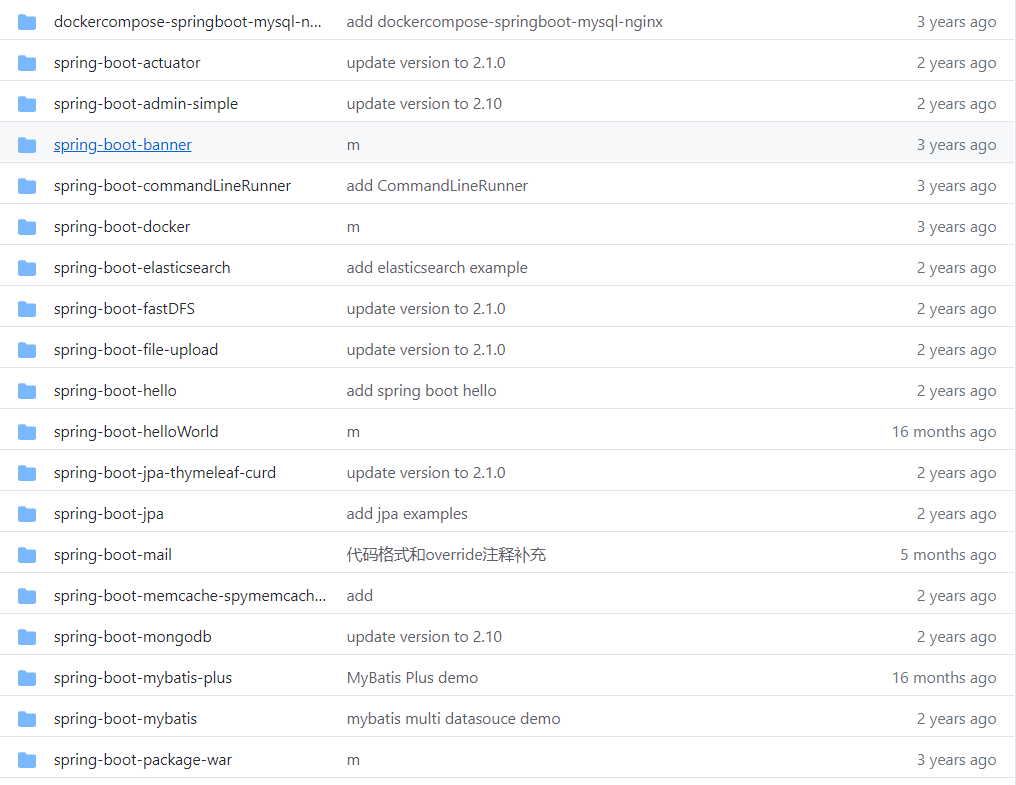Open the spring-boot-memcache-spymemcach... folder
Viewport: 1016px width, 785px height.
190,596
